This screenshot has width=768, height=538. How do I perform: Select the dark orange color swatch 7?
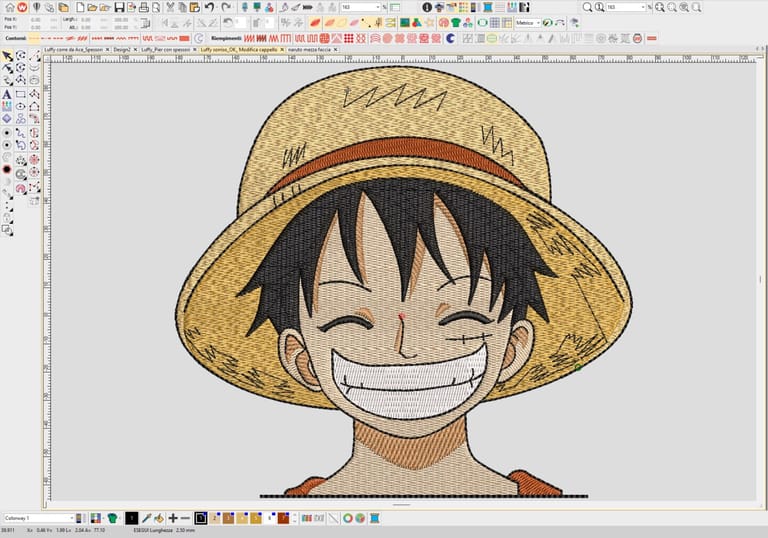pos(283,518)
